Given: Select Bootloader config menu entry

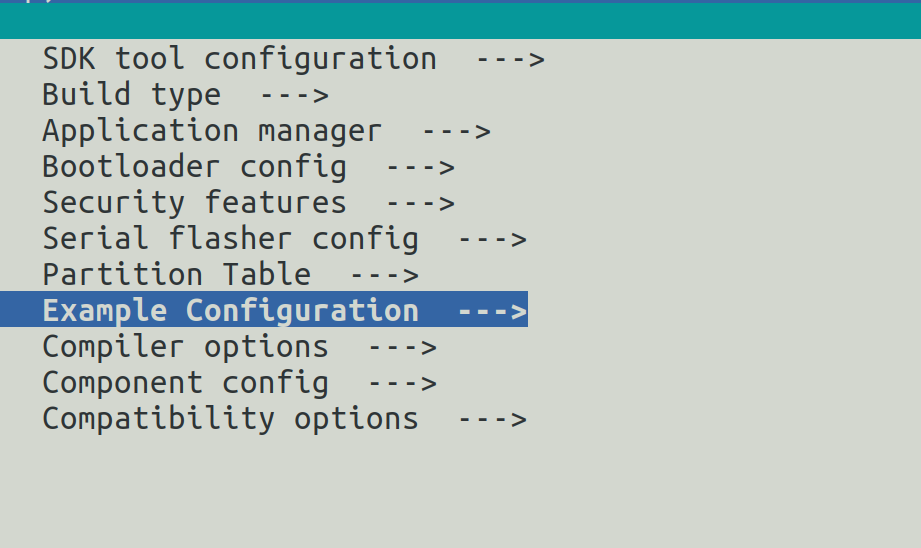Looking at the screenshot, I should 194,167.
